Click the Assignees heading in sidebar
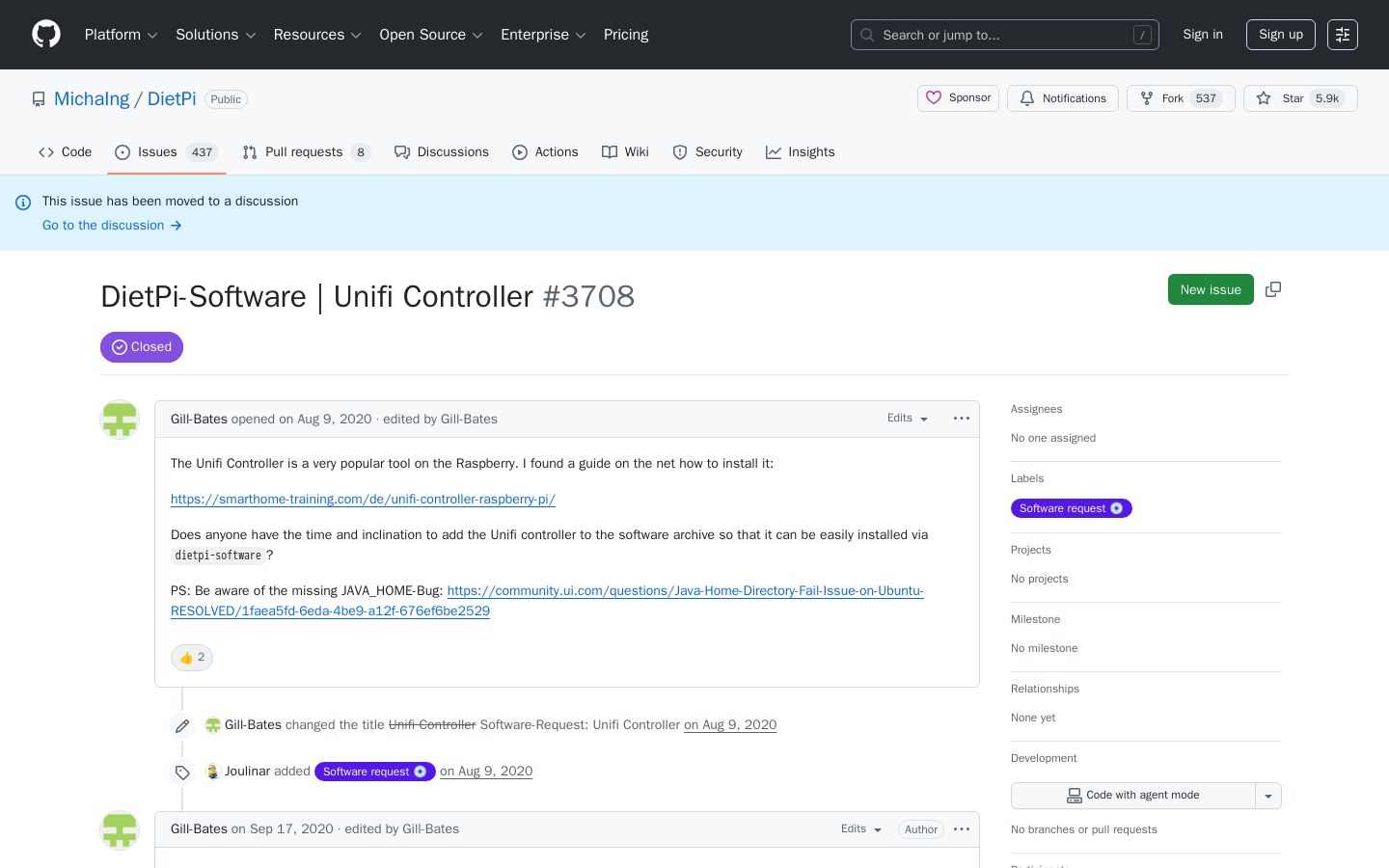This screenshot has width=1389, height=868. tap(1037, 409)
